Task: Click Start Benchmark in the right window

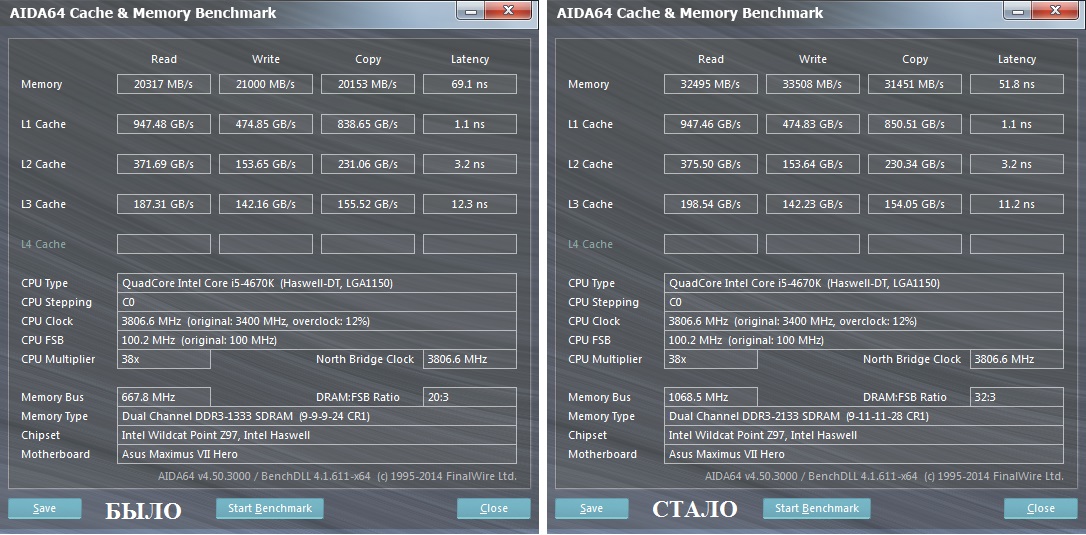Action: coord(817,508)
